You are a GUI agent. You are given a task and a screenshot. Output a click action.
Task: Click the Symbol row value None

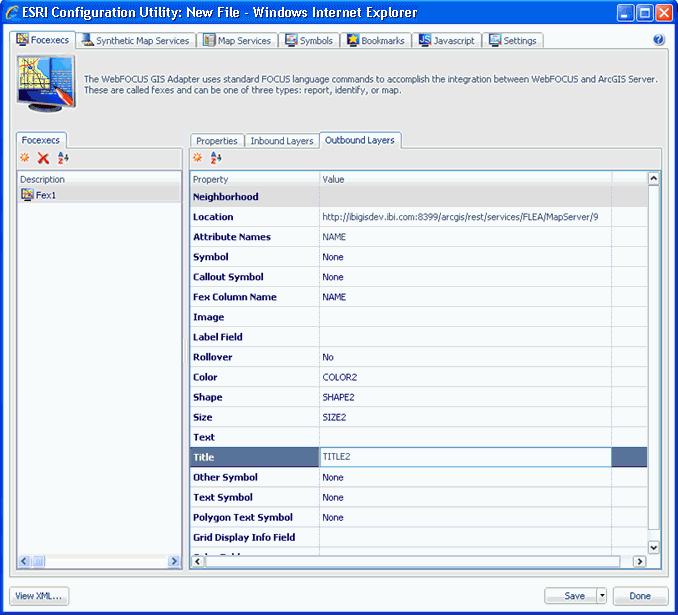click(333, 257)
